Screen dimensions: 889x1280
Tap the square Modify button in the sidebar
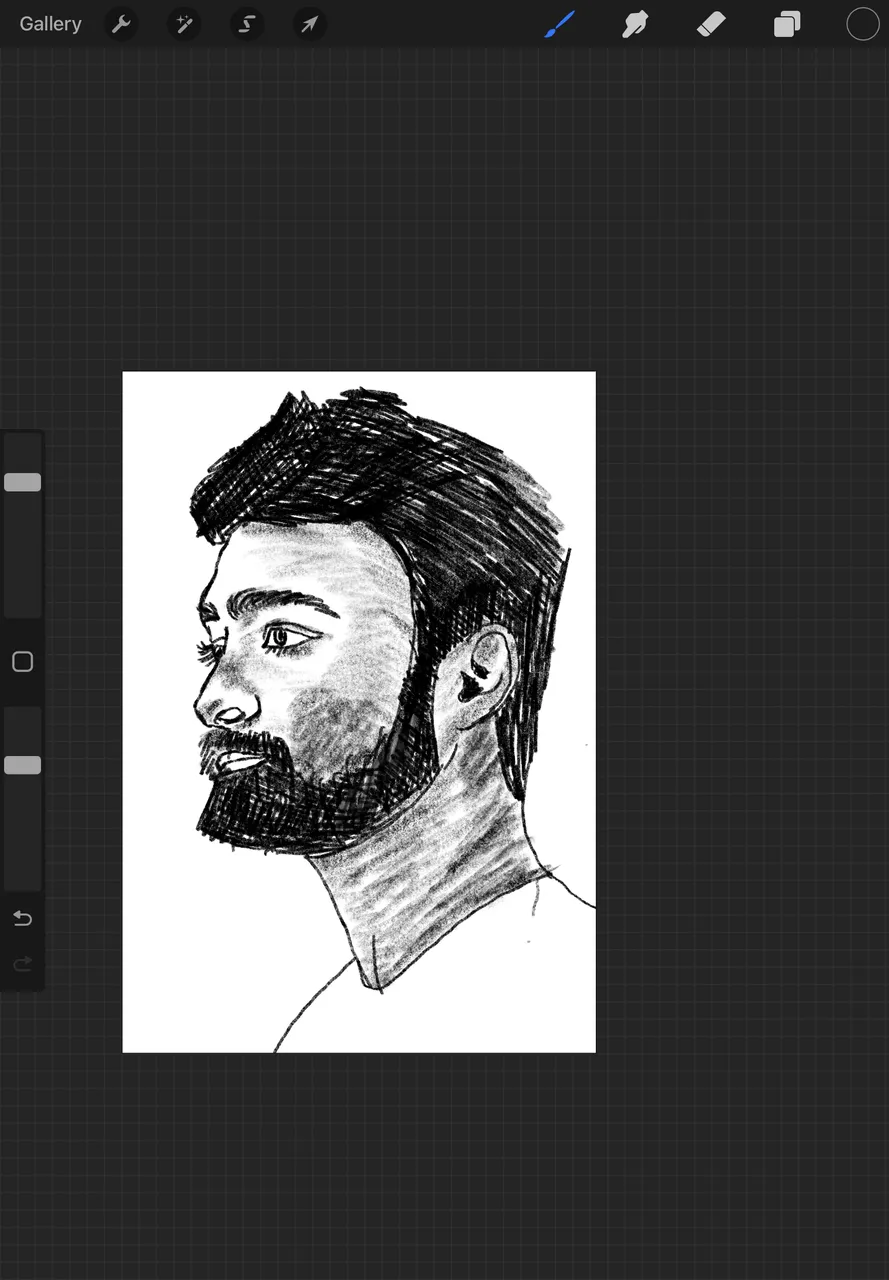[x=22, y=662]
